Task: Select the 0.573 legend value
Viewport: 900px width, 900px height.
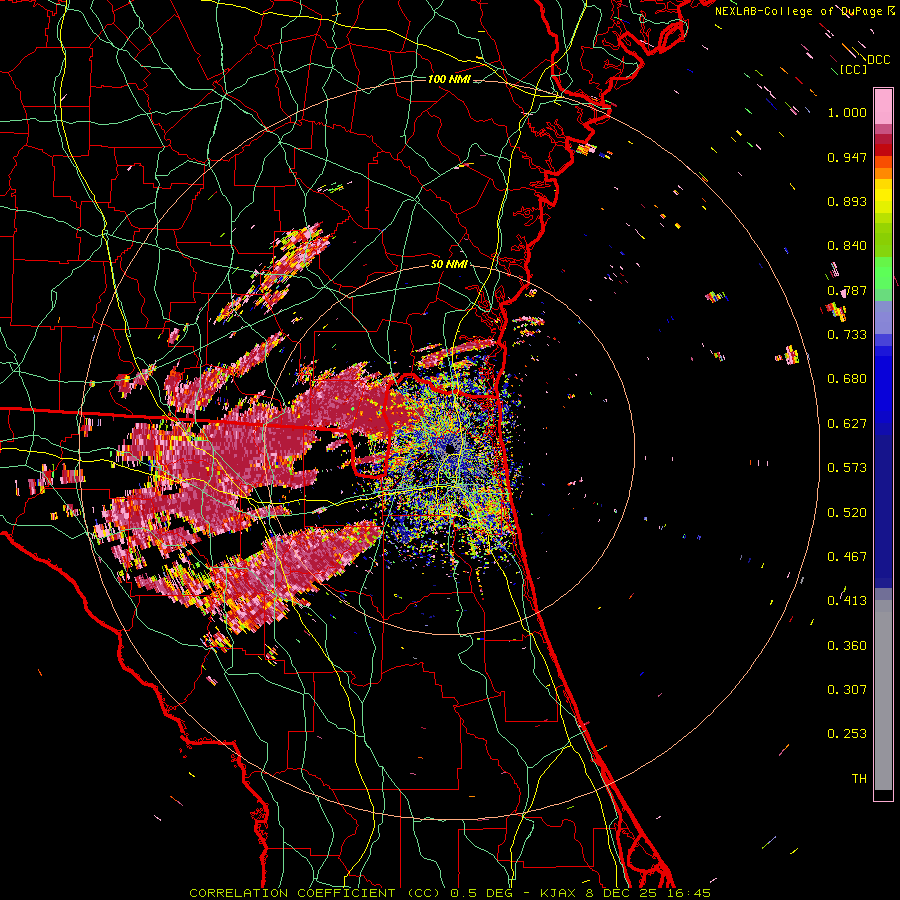Action: (847, 468)
